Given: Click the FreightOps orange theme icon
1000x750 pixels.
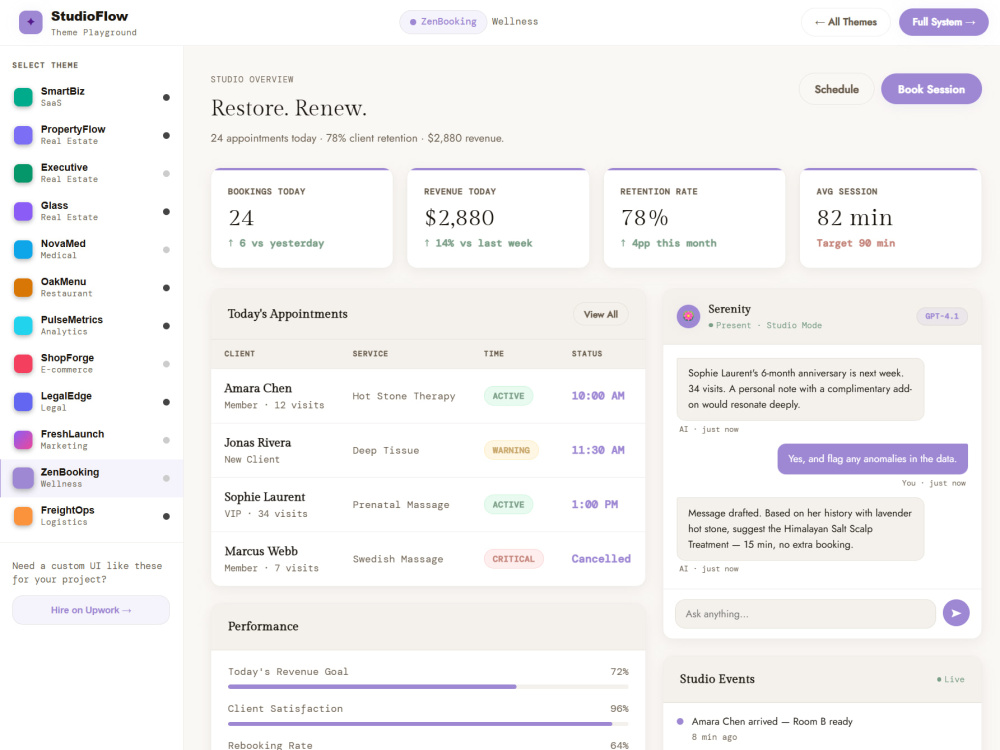Looking at the screenshot, I should [24, 516].
